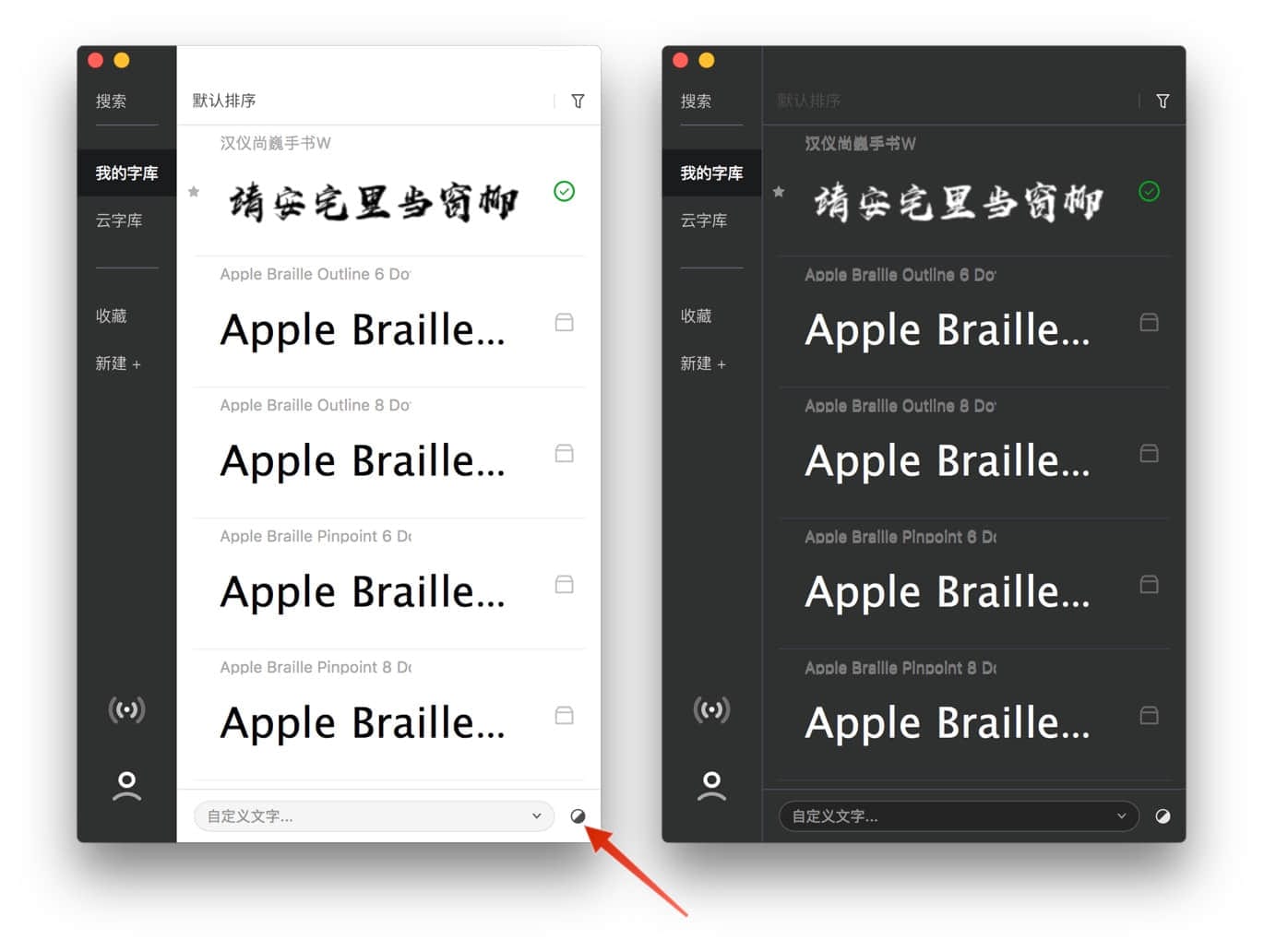Screen dimensions: 1264x952
Task: Open 默认排序 sort menu in dark window
Action: tap(809, 101)
